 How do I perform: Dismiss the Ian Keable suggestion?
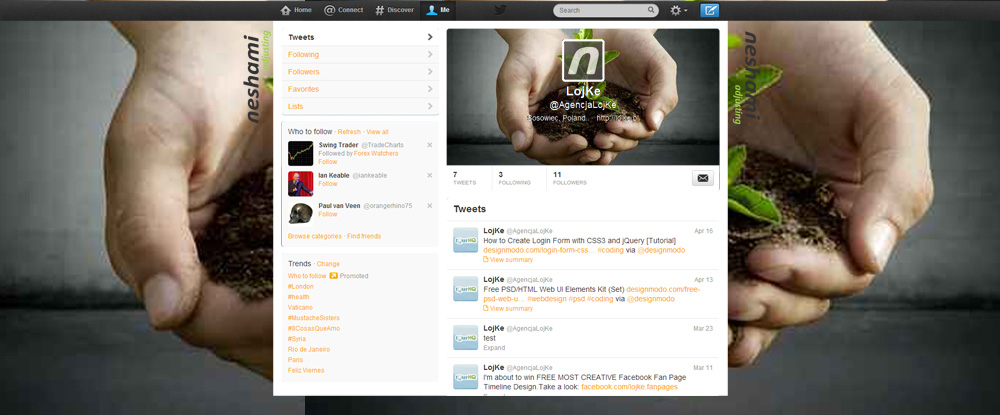[430, 175]
